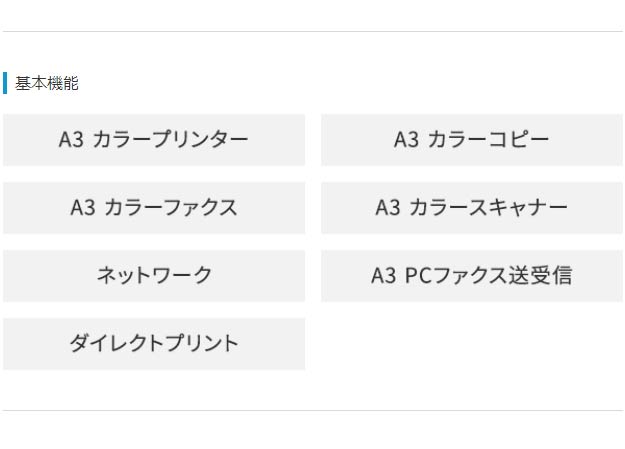The image size is (625, 449).
Task: Click the ネットワーク feature tile
Action: [x=154, y=276]
